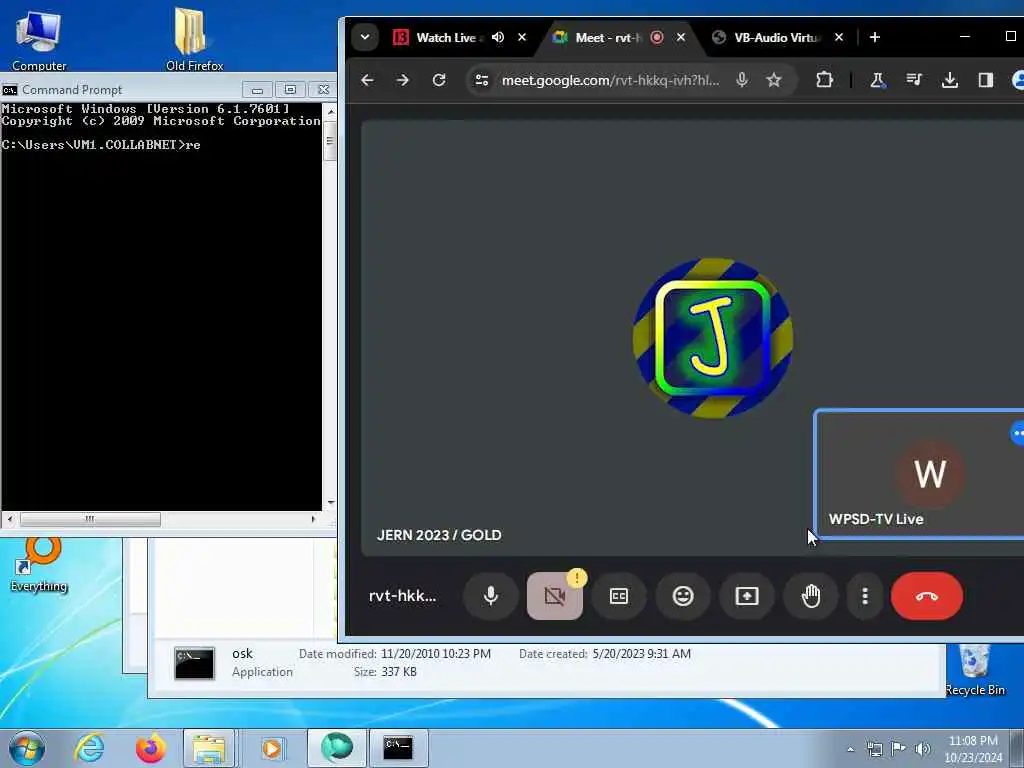Click the meet.google.com address field
The image size is (1024, 768).
(611, 80)
